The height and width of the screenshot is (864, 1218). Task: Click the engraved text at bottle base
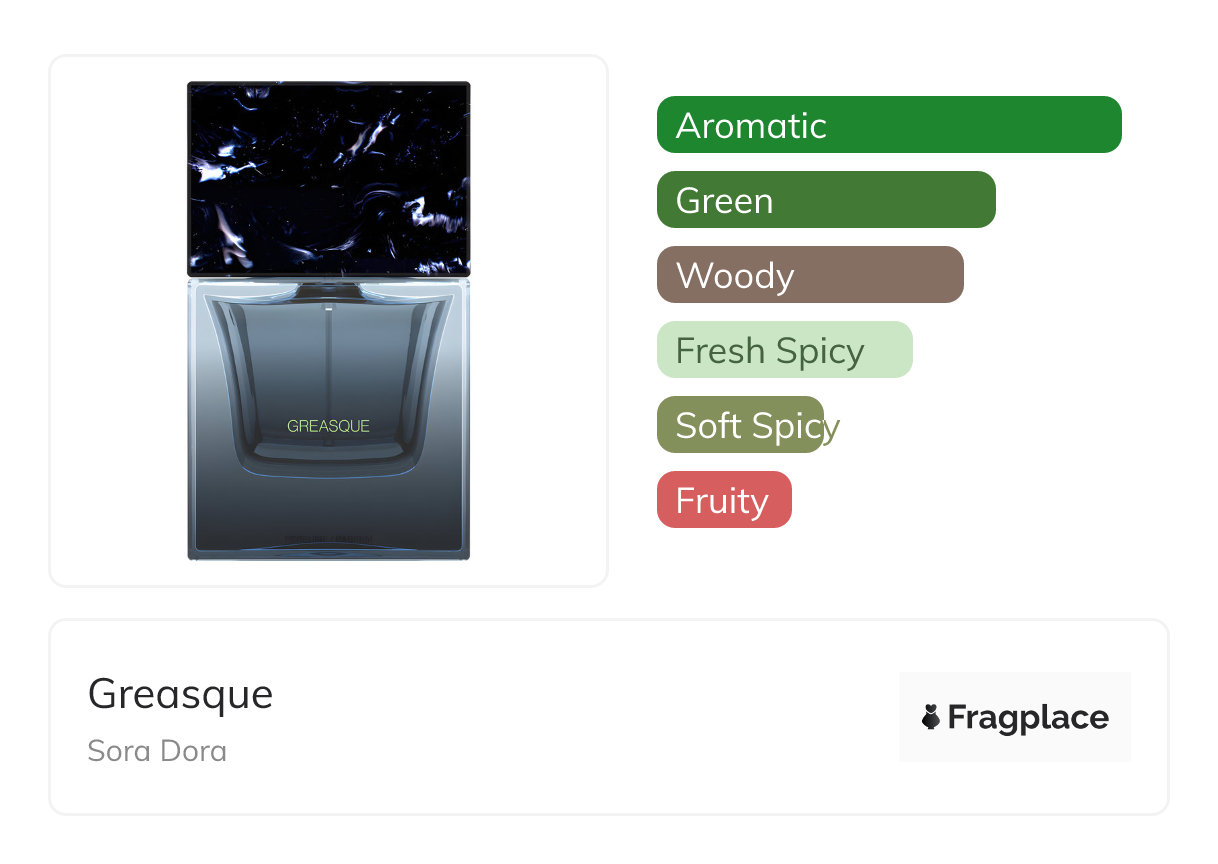(328, 540)
